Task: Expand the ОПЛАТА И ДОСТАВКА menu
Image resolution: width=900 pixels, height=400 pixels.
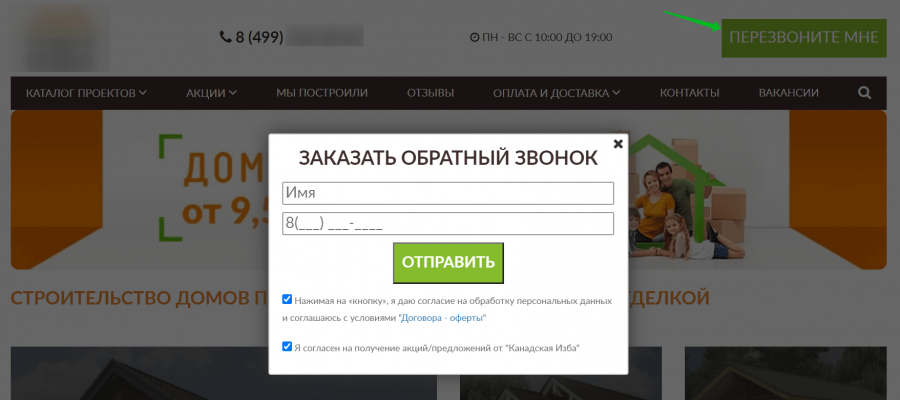Action: (556, 93)
